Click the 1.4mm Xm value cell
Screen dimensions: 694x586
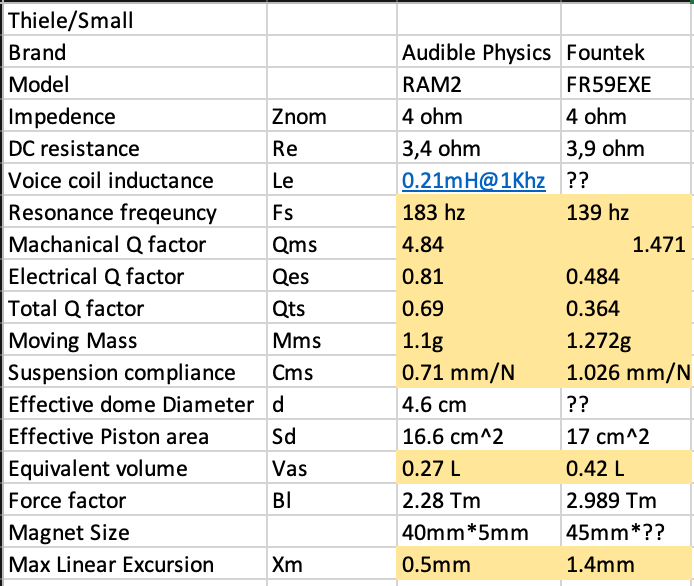[x=627, y=564]
